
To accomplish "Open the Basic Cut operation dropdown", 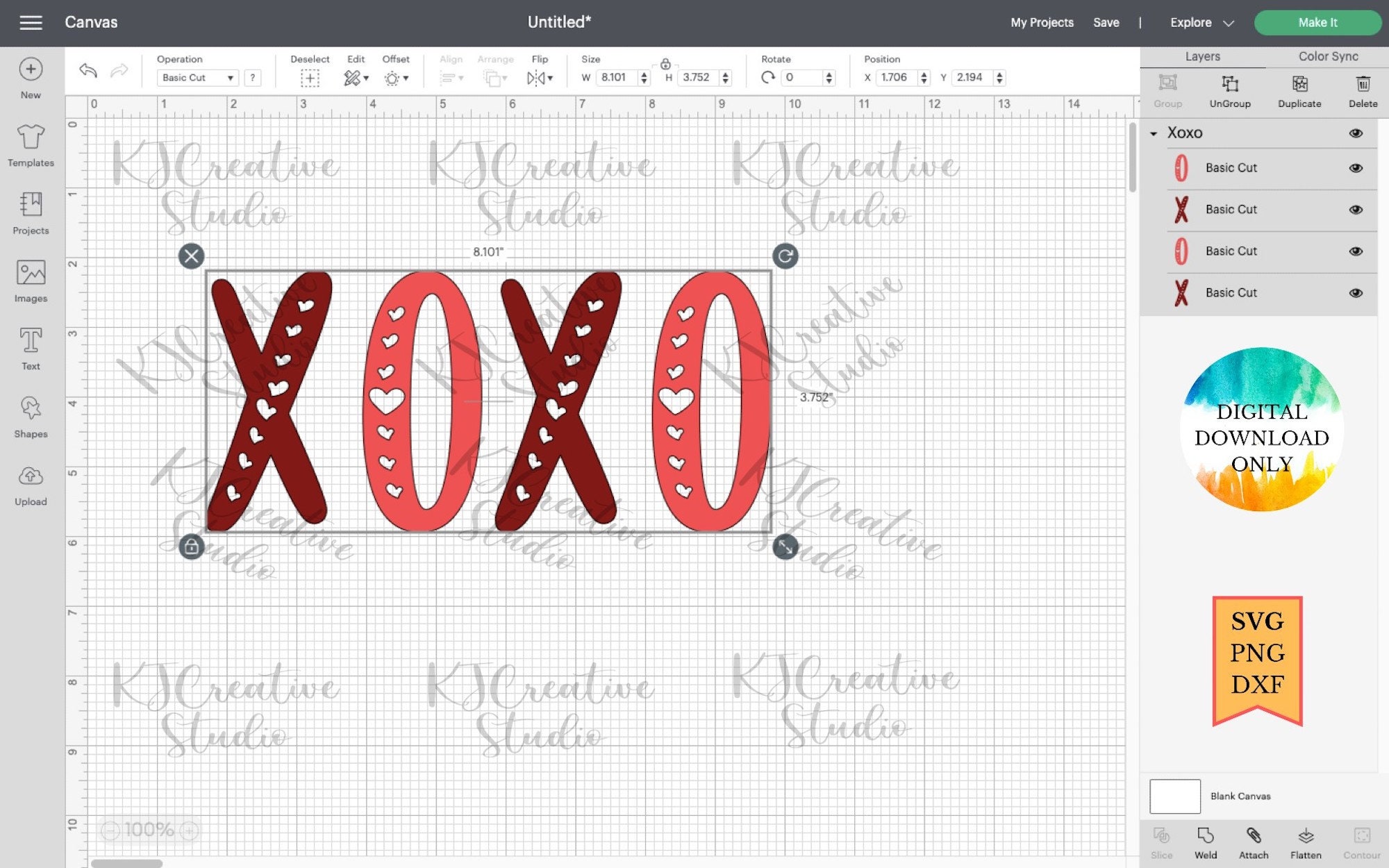I will (x=198, y=78).
